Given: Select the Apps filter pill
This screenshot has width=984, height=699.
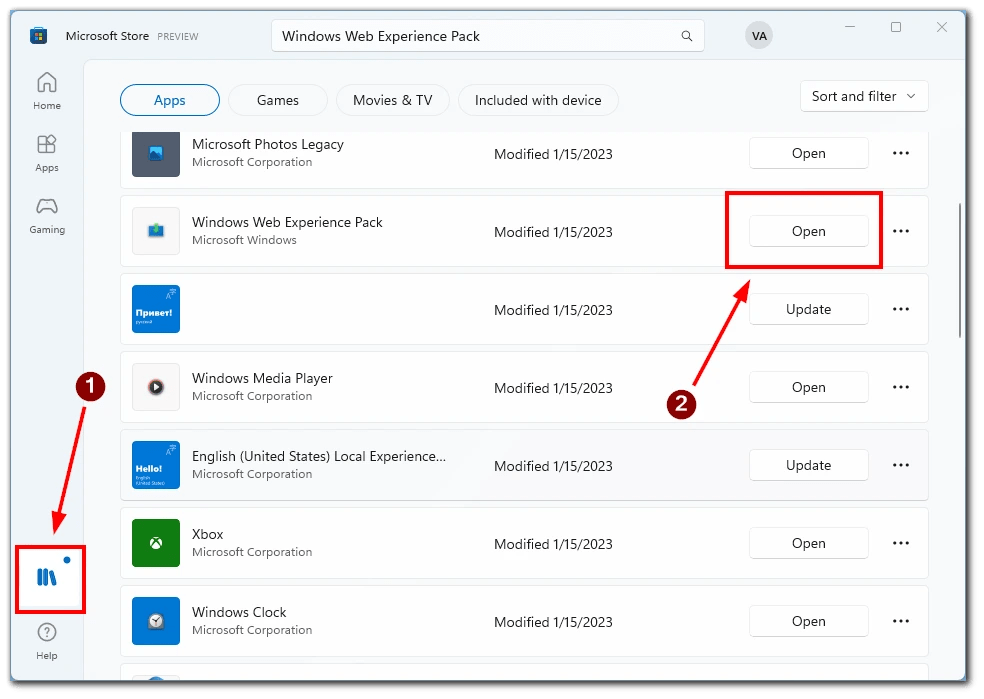Looking at the screenshot, I should click(169, 100).
